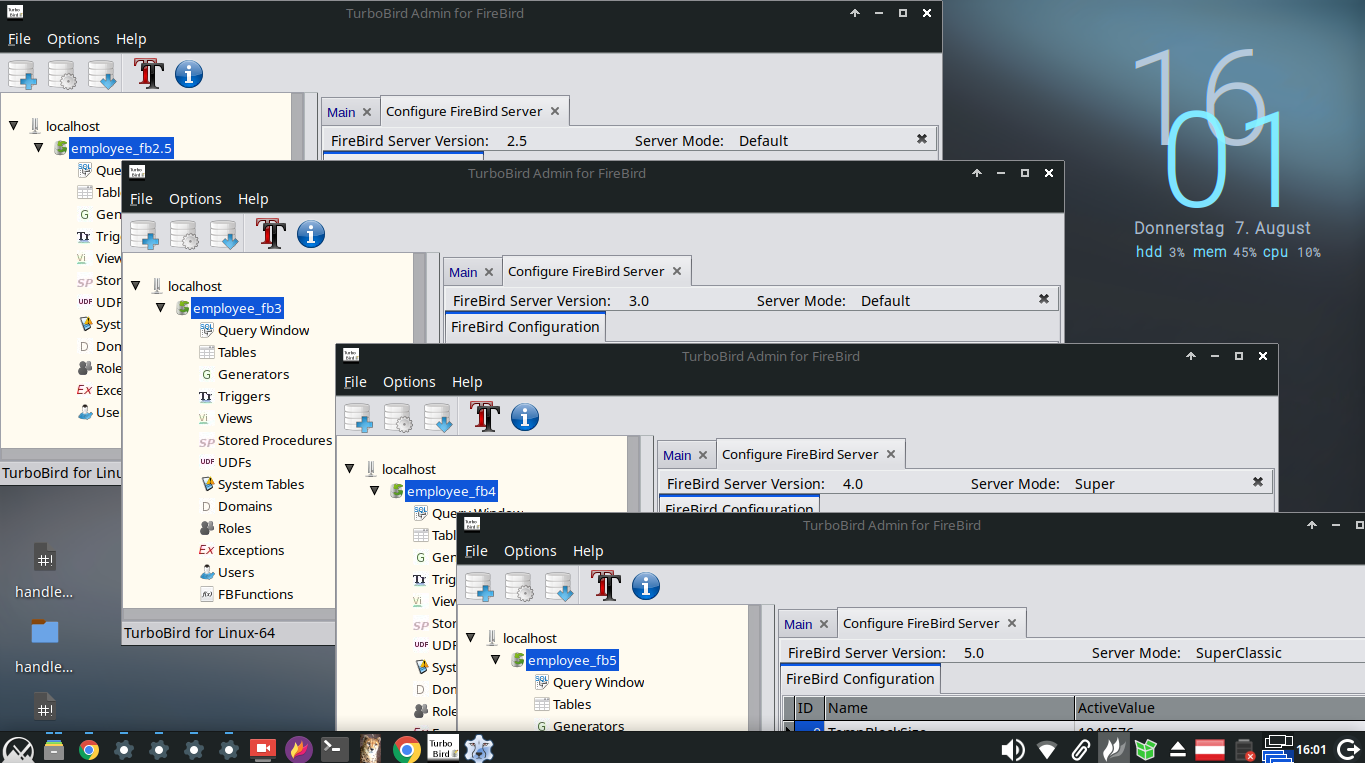Collapse localhost node in employee_fb2.5 window
This screenshot has width=1365, height=763.
14,126
